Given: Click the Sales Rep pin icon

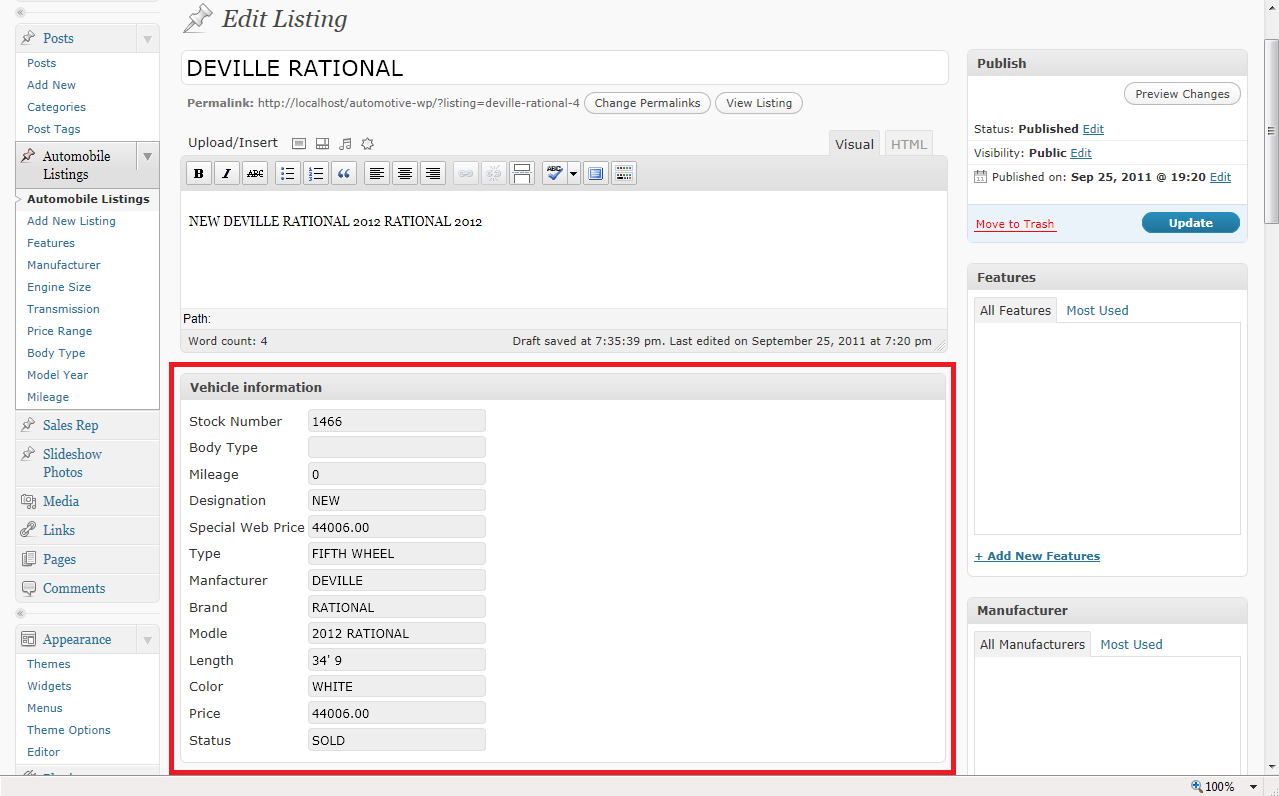Looking at the screenshot, I should click(29, 425).
